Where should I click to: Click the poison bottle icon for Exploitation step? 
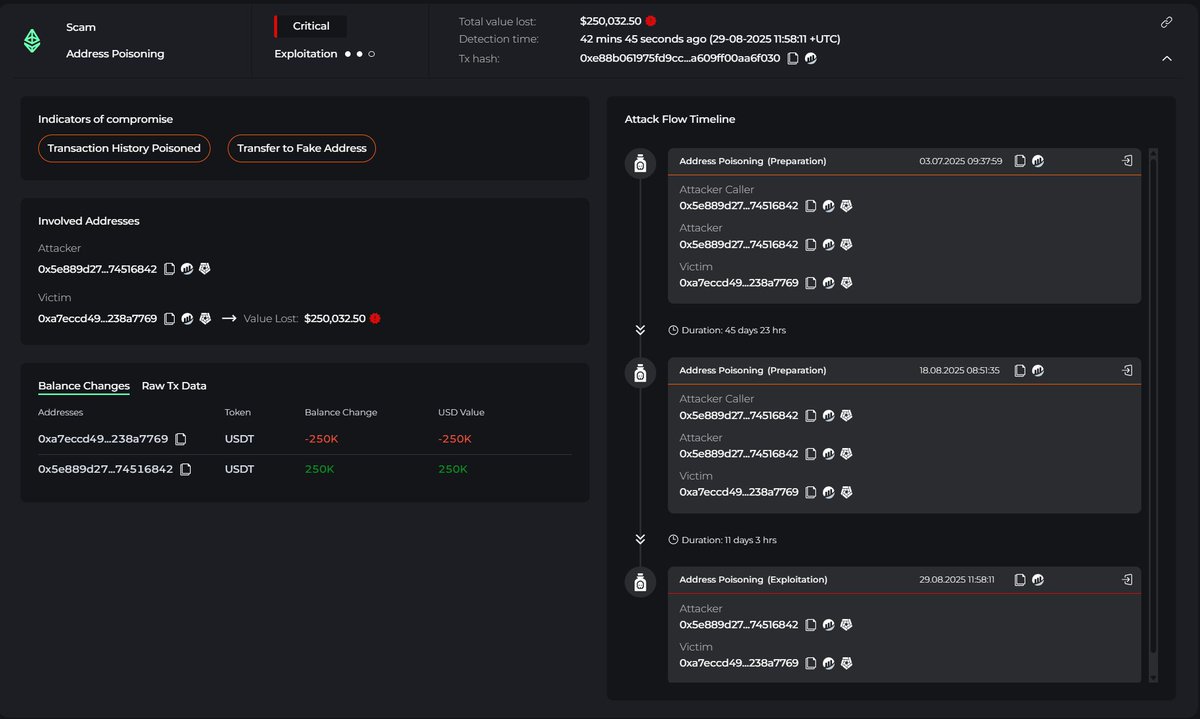[x=640, y=582]
